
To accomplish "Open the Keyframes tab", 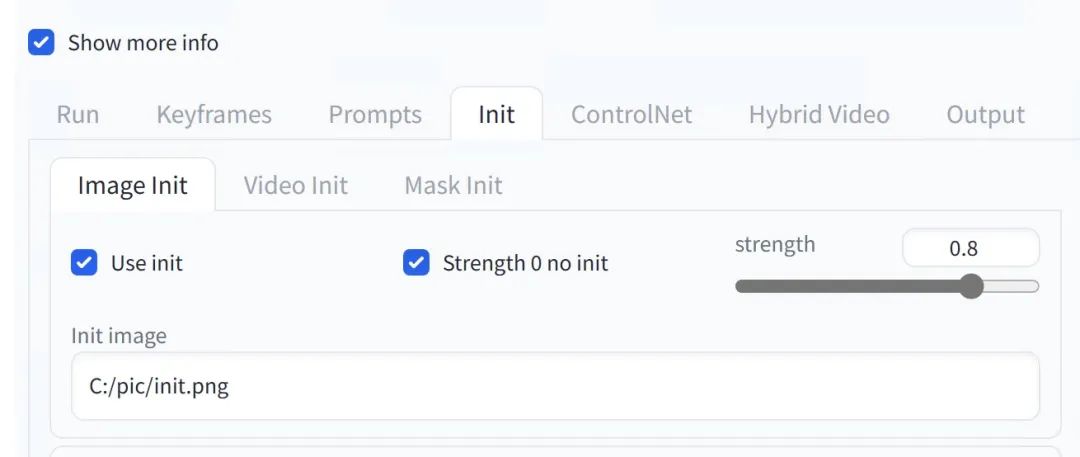I will pos(214,114).
